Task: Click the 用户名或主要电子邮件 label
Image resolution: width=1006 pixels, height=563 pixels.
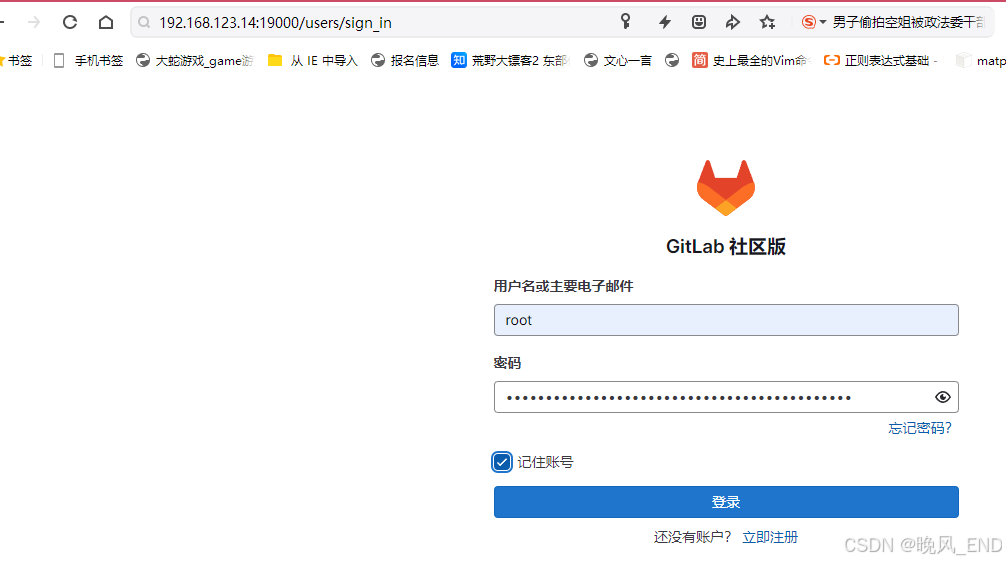Action: tap(563, 286)
